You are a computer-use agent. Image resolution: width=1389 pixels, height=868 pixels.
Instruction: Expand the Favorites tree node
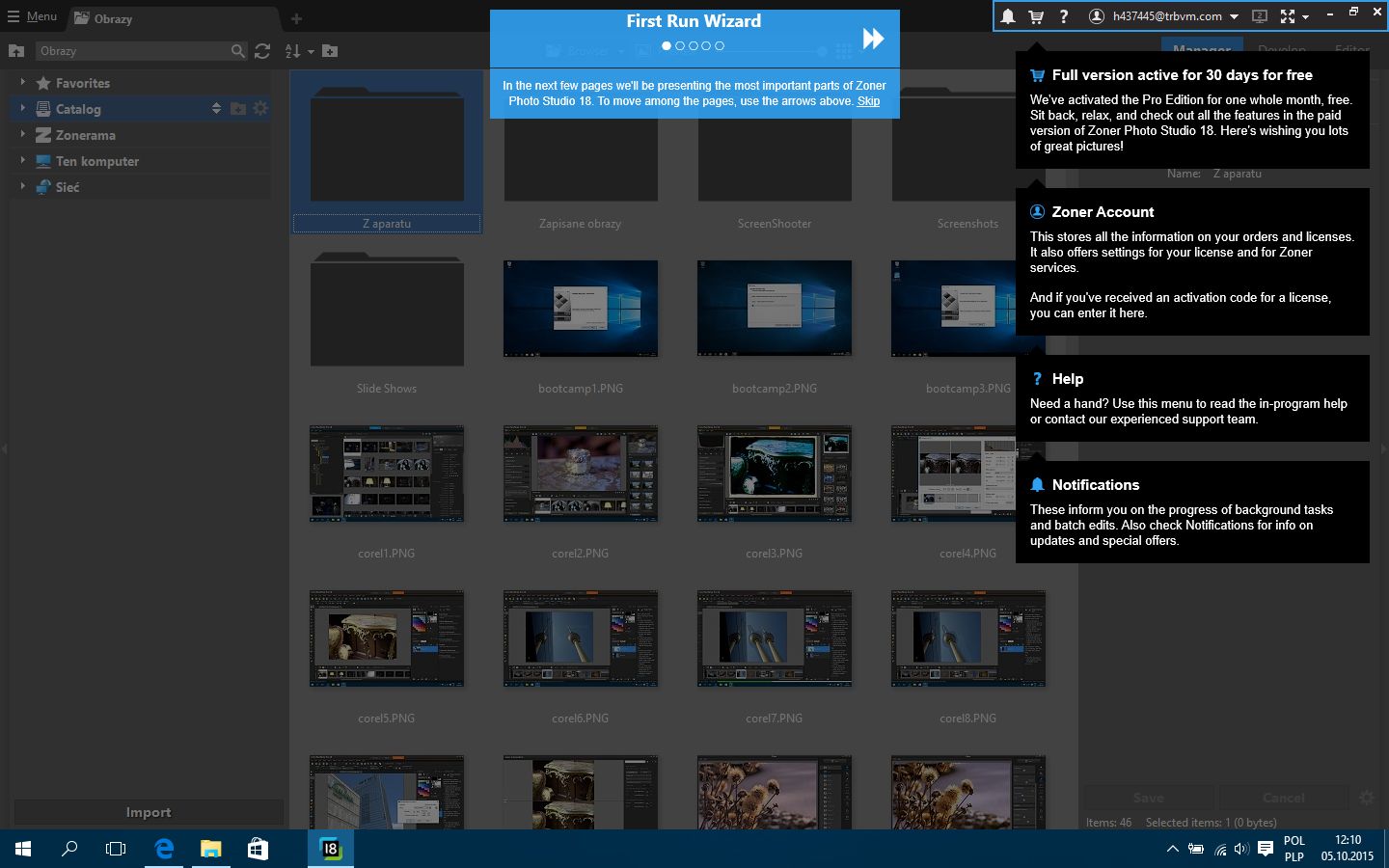click(x=22, y=82)
